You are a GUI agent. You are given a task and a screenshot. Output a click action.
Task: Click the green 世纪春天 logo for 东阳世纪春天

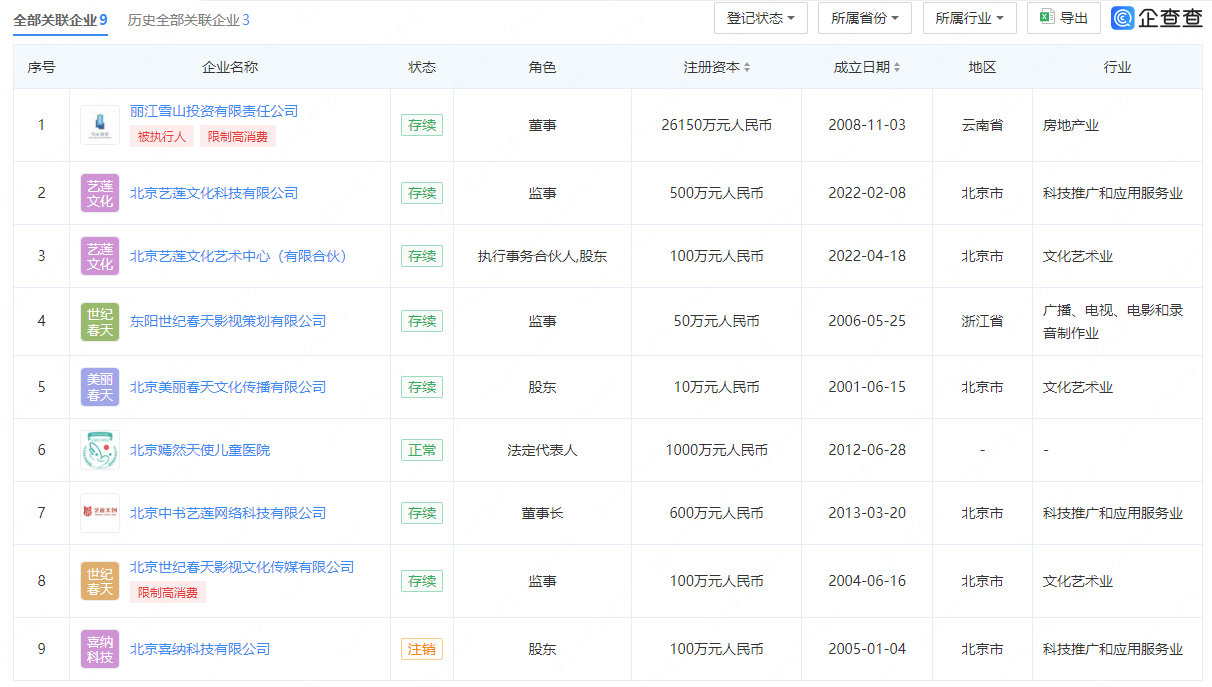click(100, 321)
